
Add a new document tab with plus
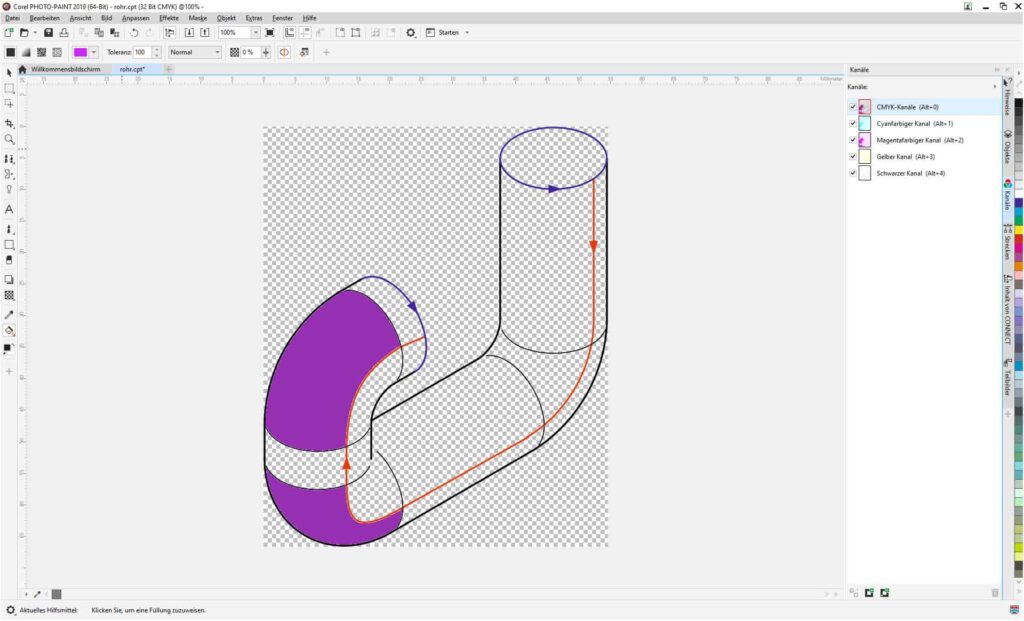[x=168, y=69]
